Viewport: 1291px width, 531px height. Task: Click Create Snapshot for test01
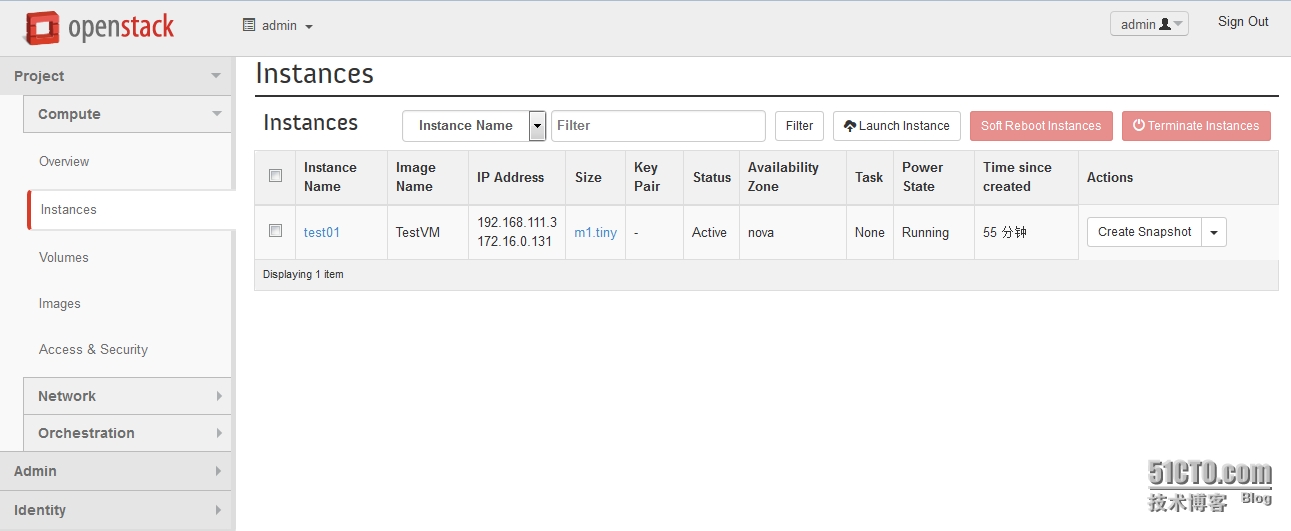click(1144, 232)
